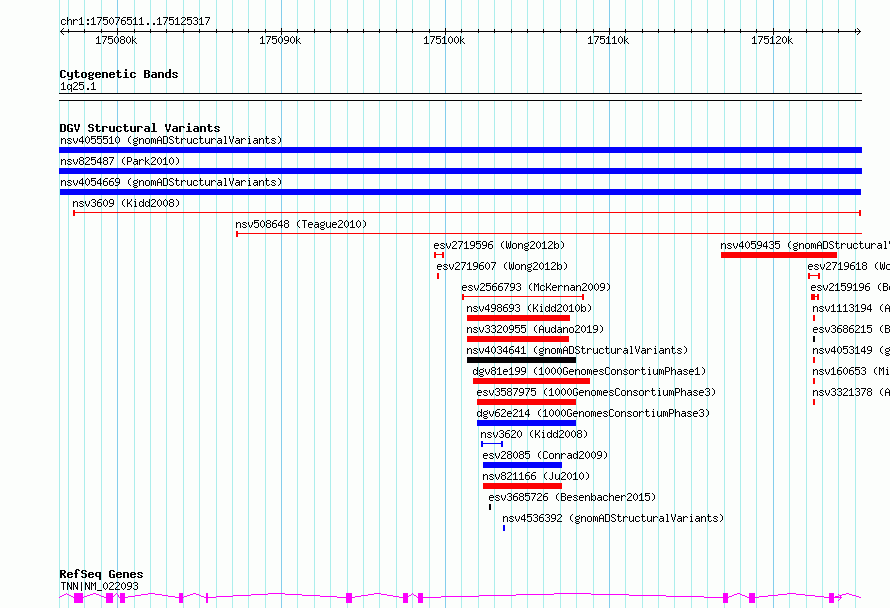
Task: Open dgv62e214 1000Genomes Phase3 label
Action: coord(593,413)
